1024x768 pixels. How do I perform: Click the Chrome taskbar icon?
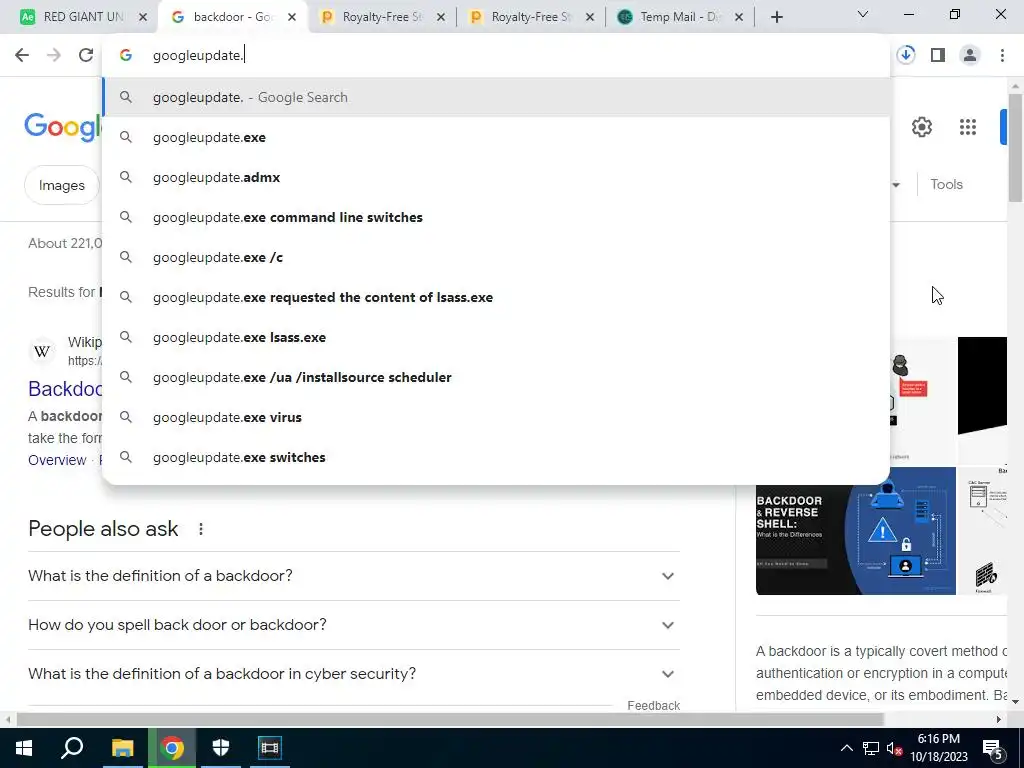172,748
